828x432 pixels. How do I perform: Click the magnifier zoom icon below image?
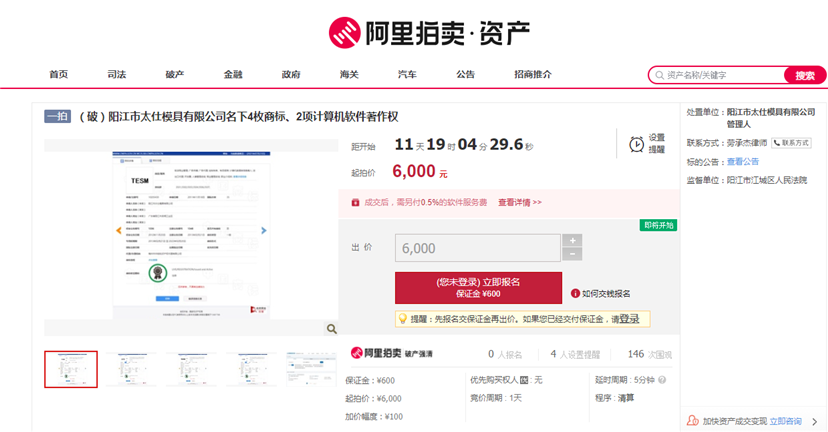(x=332, y=329)
